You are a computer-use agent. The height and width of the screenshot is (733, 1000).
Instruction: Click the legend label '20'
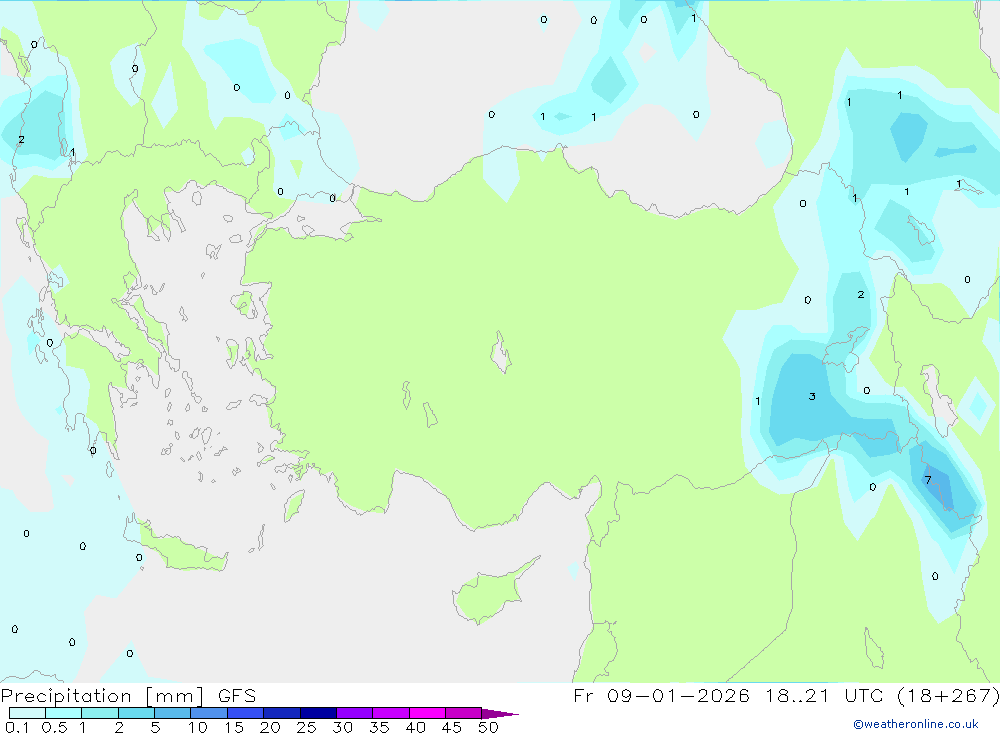[270, 727]
